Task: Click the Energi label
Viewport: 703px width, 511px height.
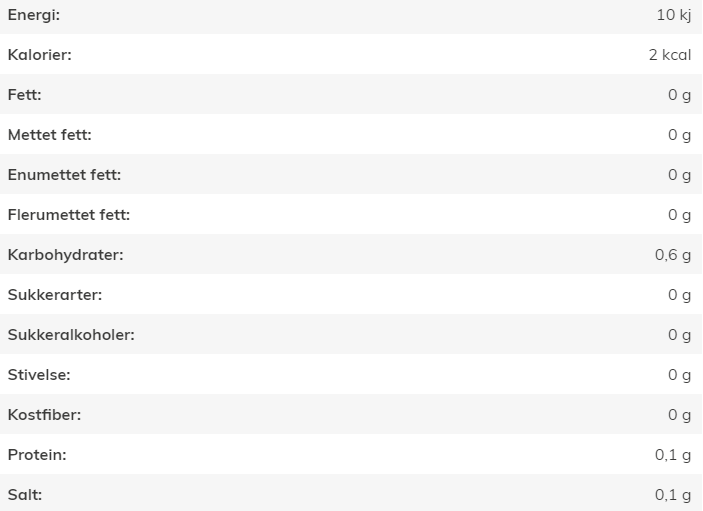Action: pos(34,15)
